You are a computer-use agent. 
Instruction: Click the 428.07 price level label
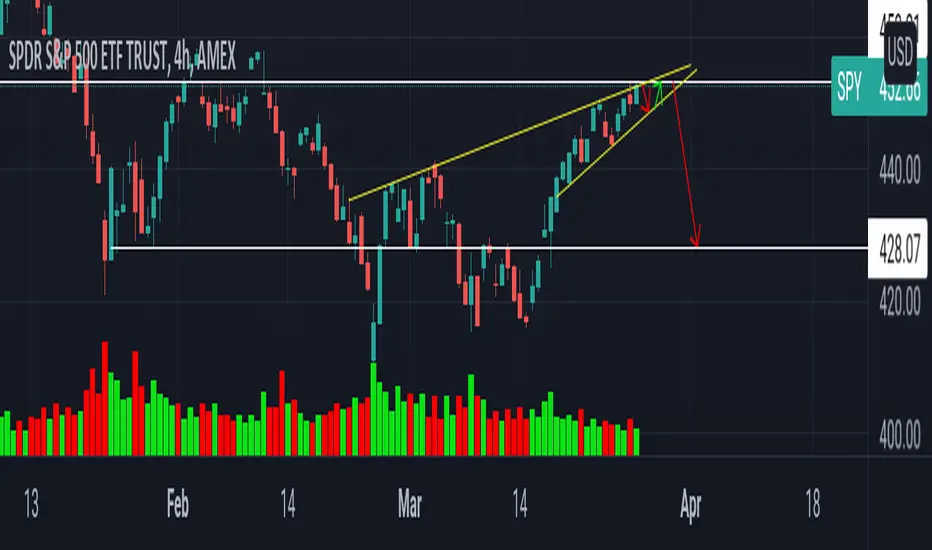coord(899,249)
